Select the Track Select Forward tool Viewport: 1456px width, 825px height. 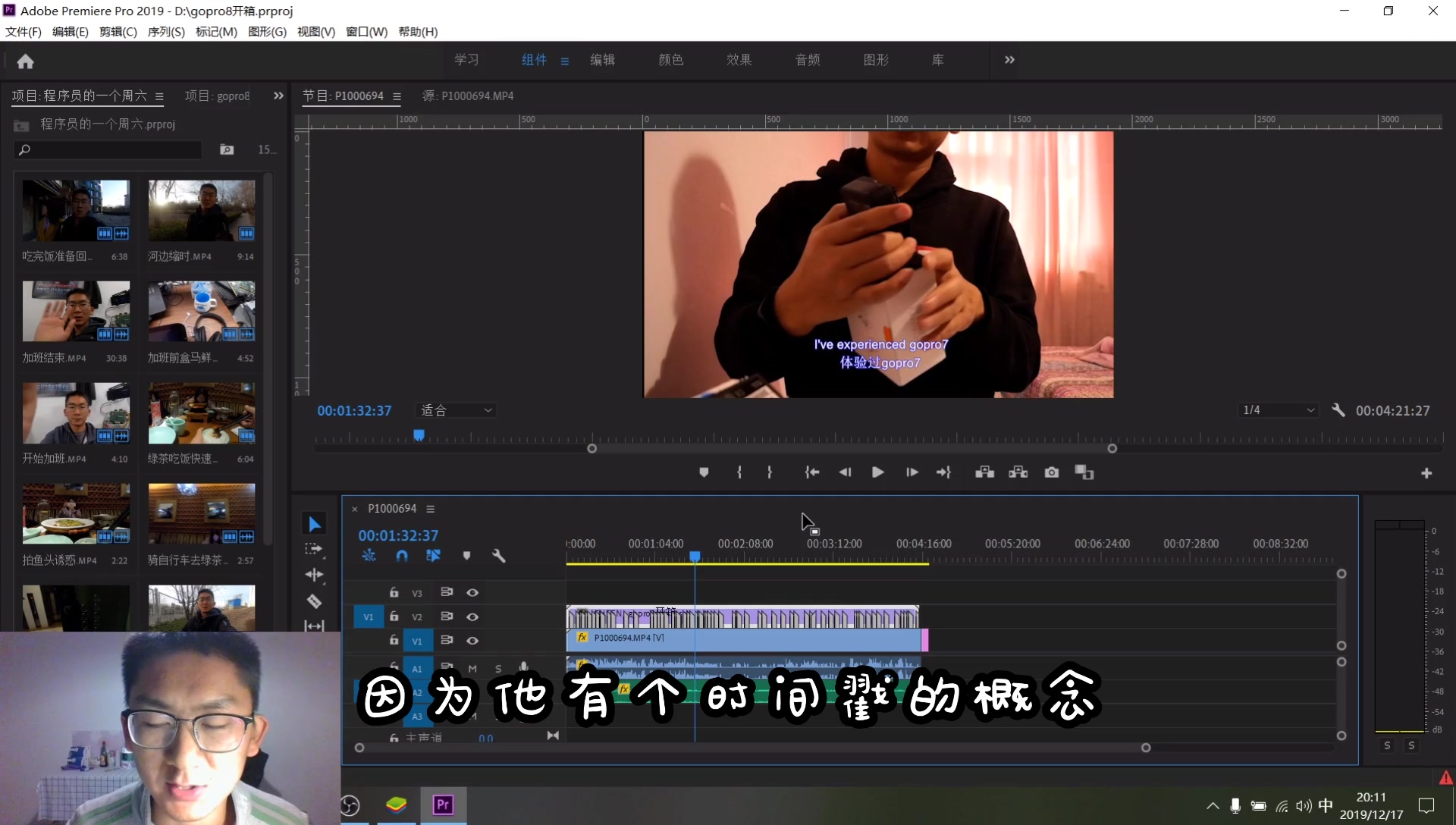tap(314, 549)
